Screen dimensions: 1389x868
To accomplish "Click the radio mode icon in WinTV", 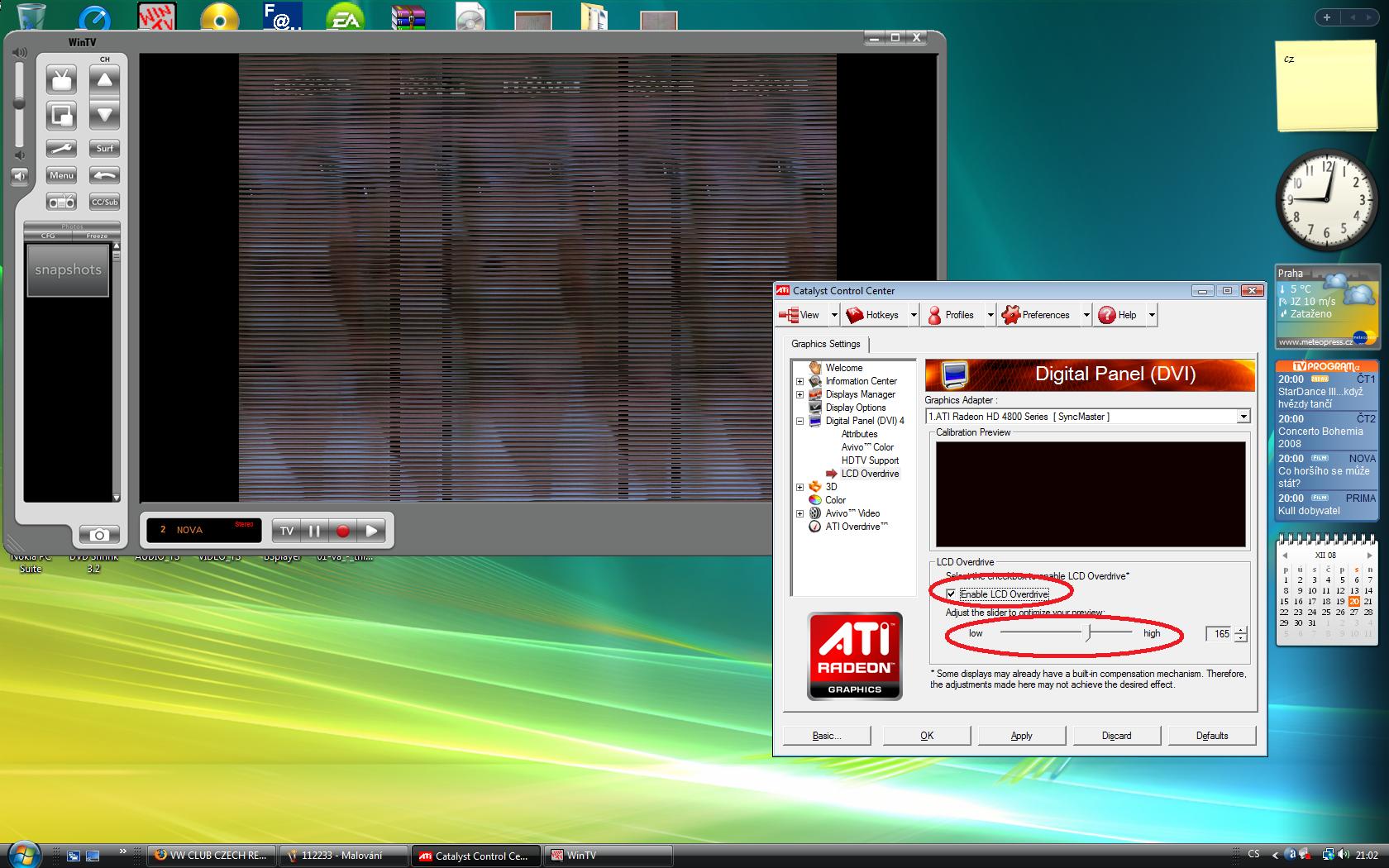I will click(x=61, y=202).
